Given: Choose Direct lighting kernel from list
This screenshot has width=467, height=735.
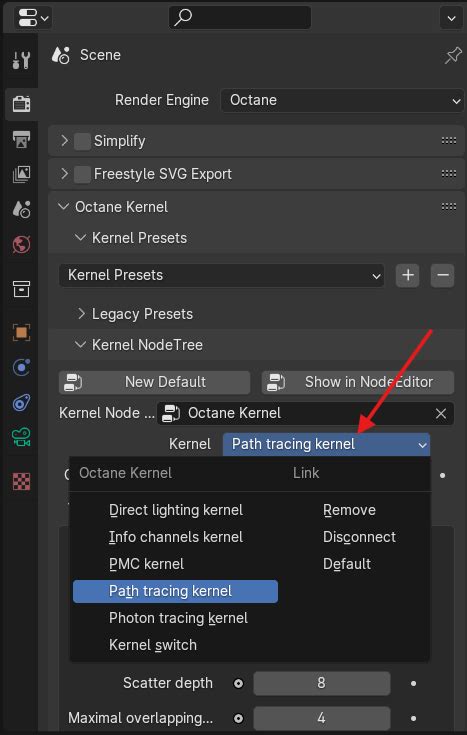Looking at the screenshot, I should 175,510.
